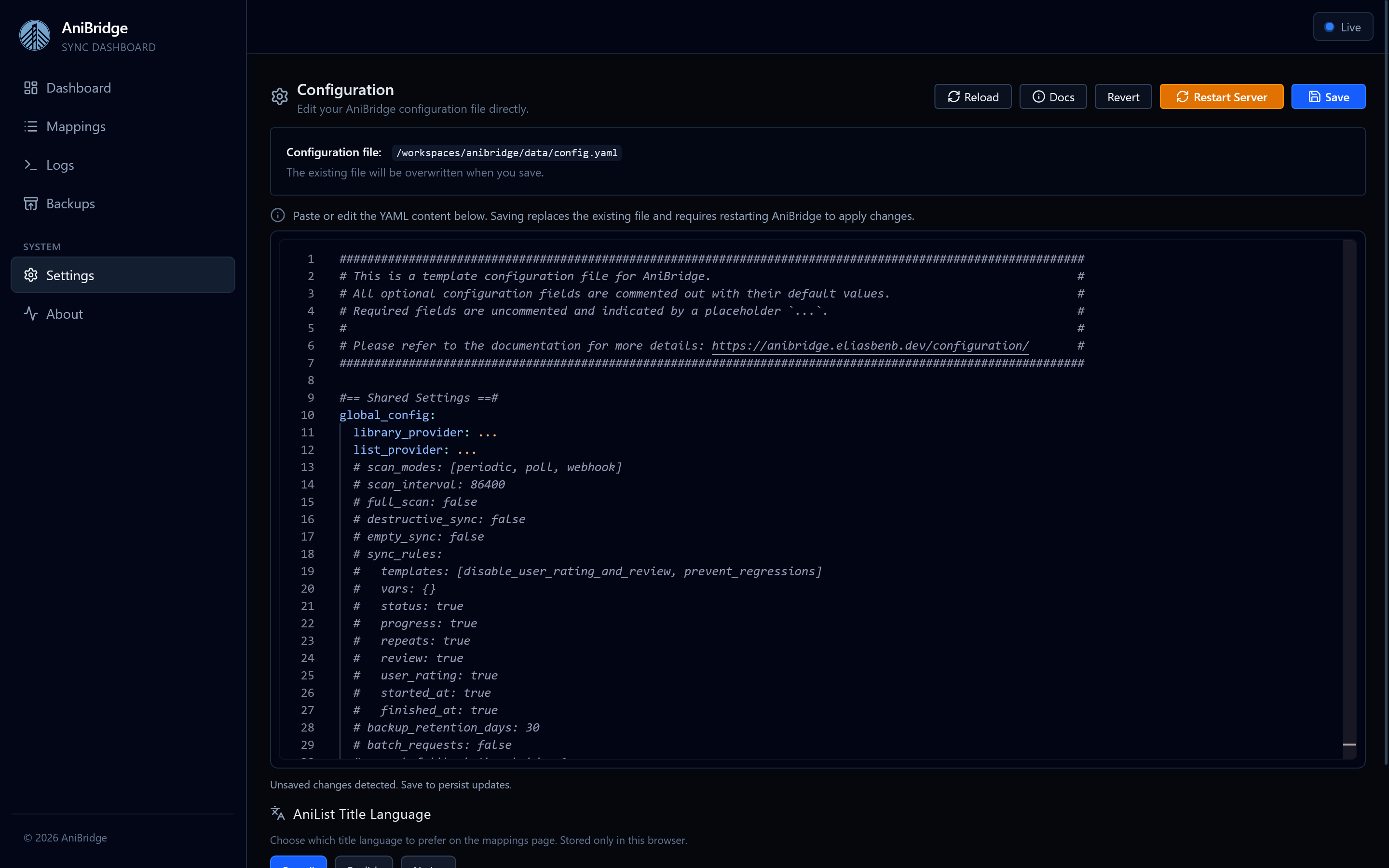Click the config.yaml file path
The width and height of the screenshot is (1389, 868).
click(x=507, y=153)
